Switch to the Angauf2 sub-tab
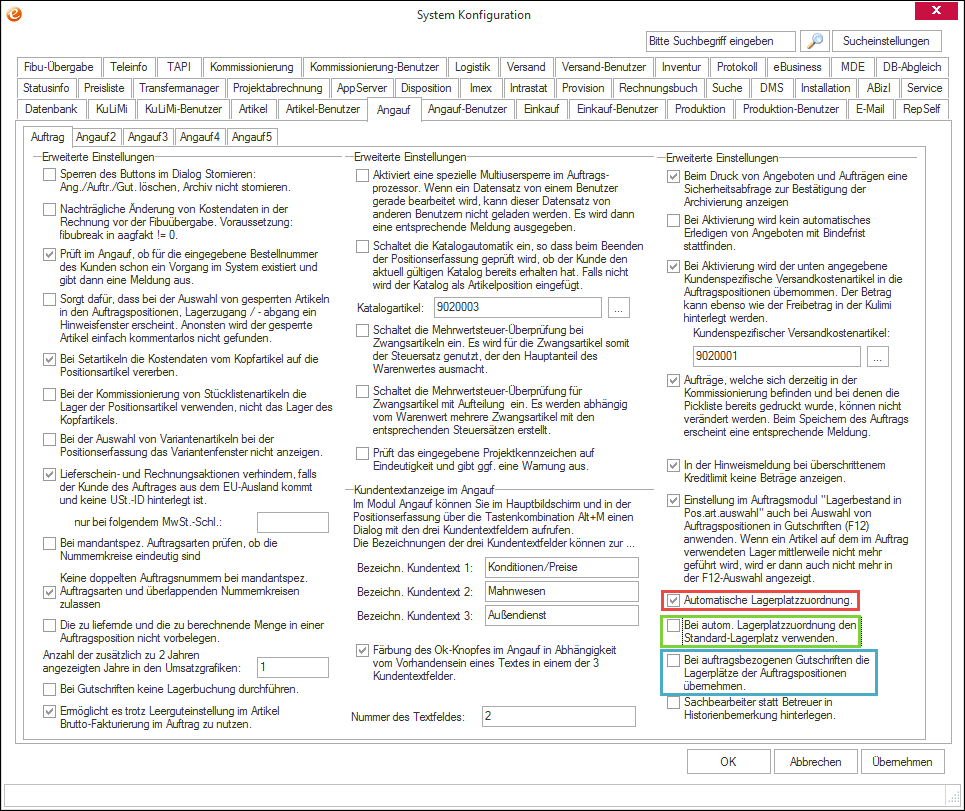 96,137
